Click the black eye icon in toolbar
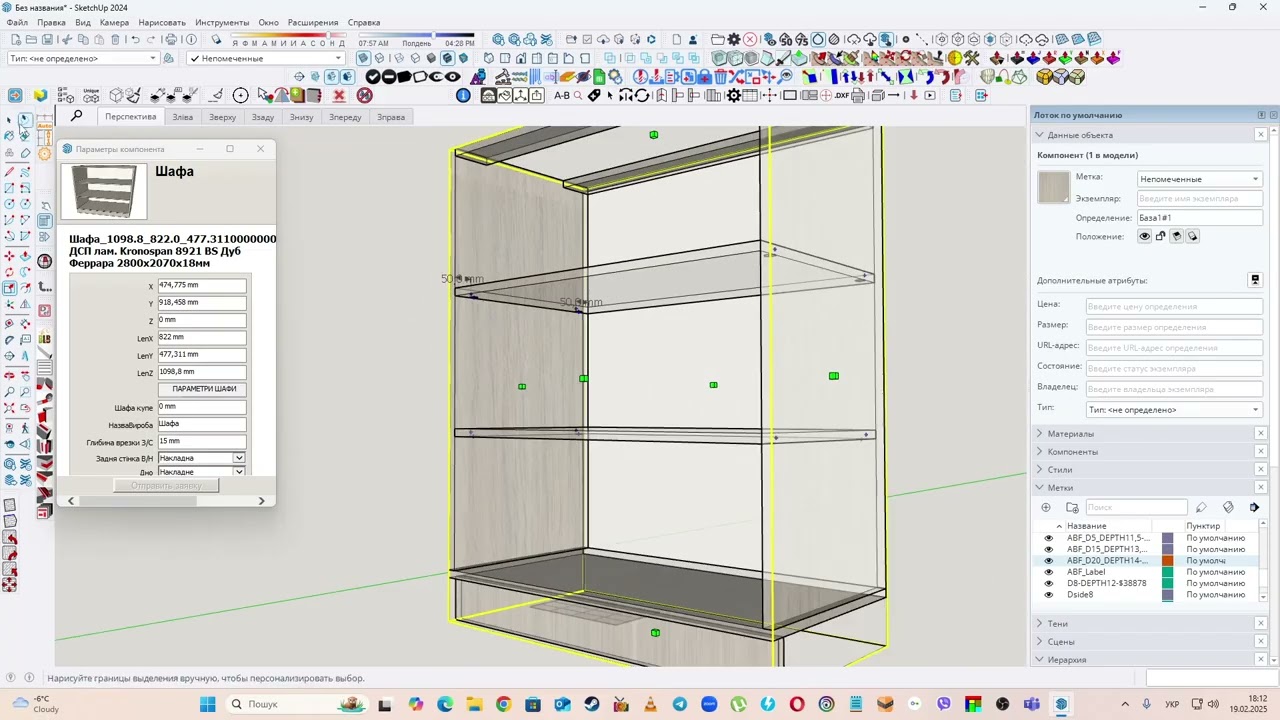This screenshot has height=720, width=1280. pos(452,76)
